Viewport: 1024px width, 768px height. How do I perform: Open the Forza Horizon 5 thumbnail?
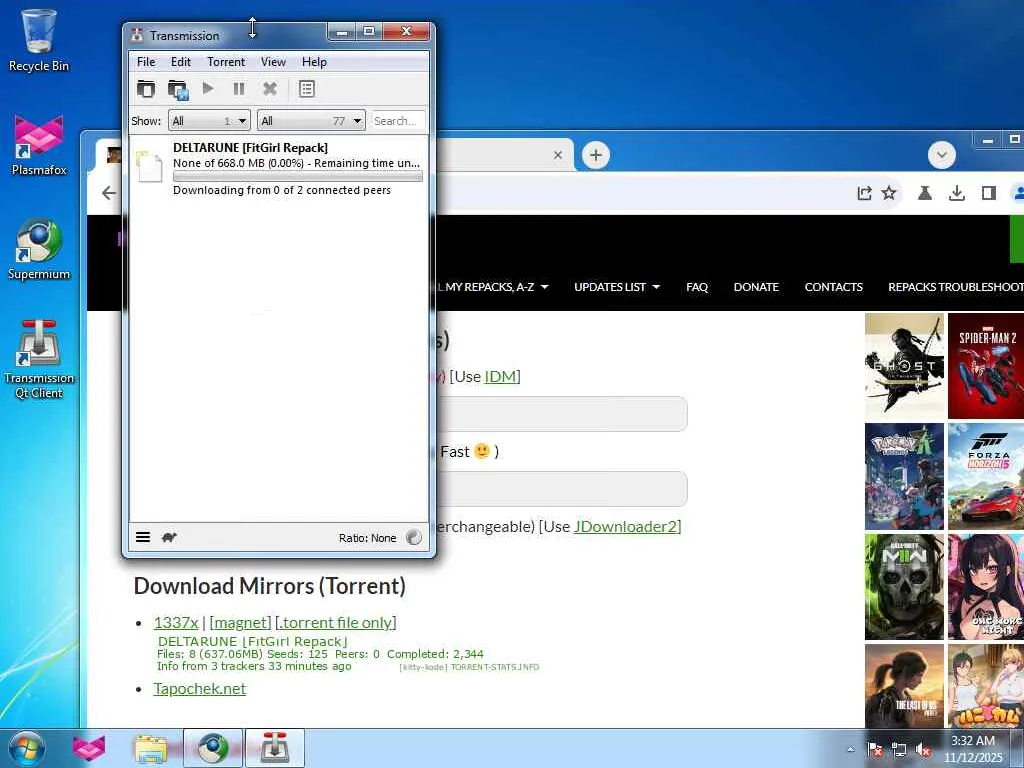(x=986, y=476)
